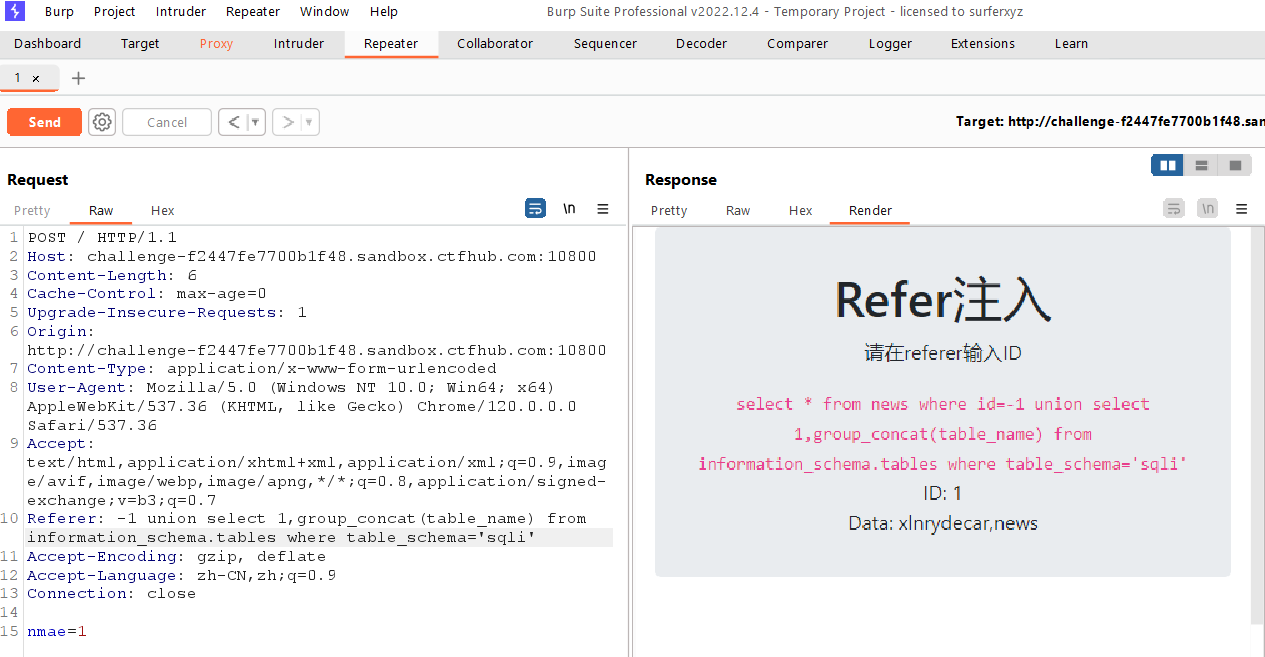The image size is (1265, 657).
Task: Switch to the Decoder tab
Action: click(x=701, y=43)
